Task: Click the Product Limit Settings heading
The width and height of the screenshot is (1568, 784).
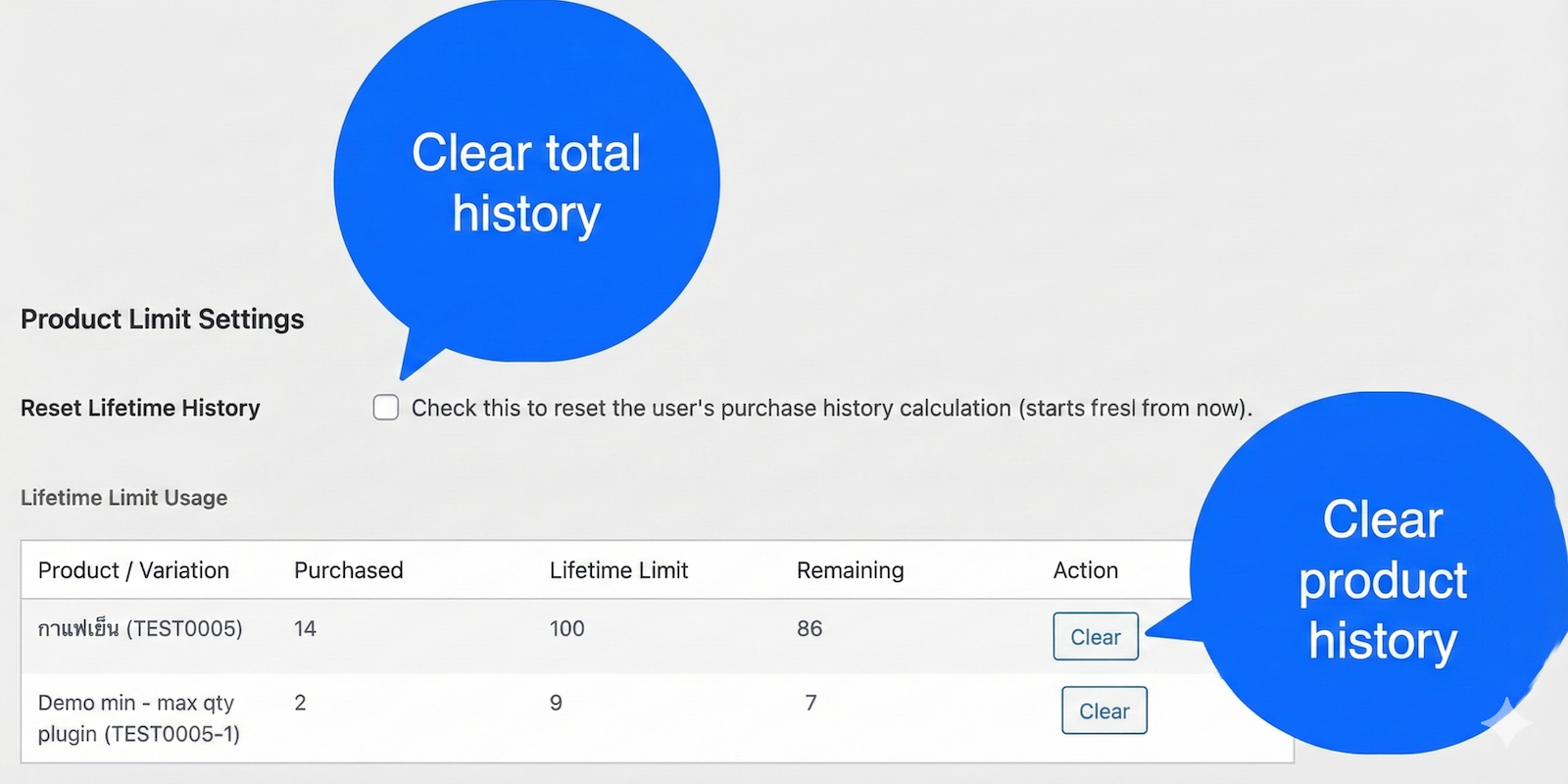Action: point(163,319)
